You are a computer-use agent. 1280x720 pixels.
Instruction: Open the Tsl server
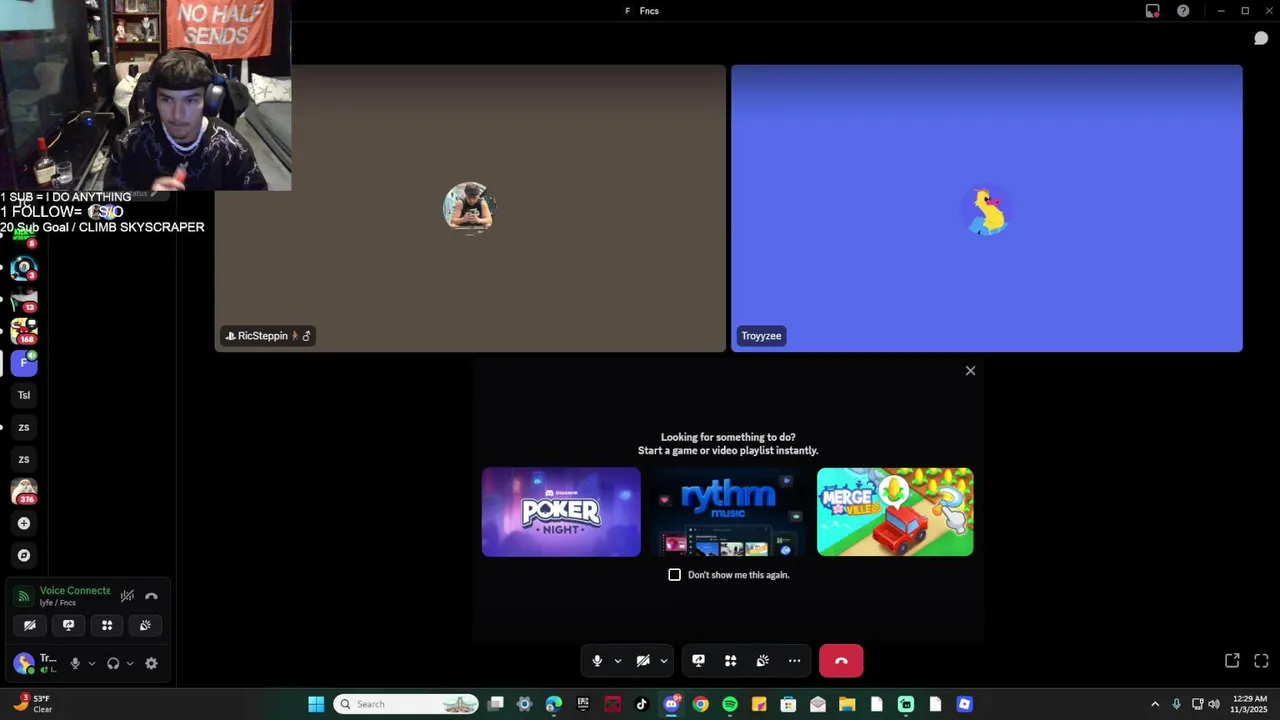point(24,395)
